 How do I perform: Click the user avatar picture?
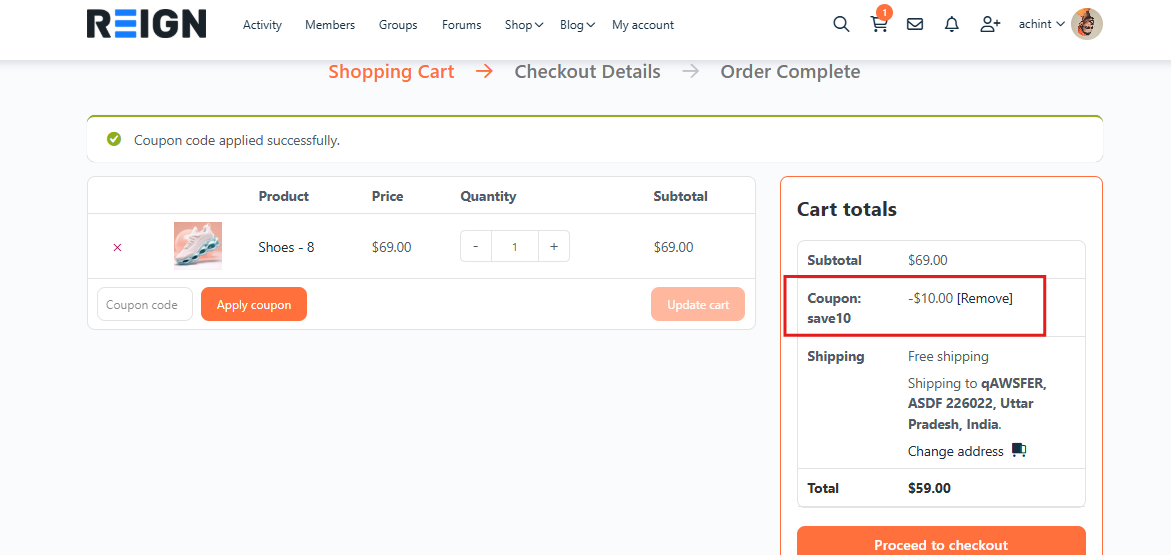coord(1087,24)
